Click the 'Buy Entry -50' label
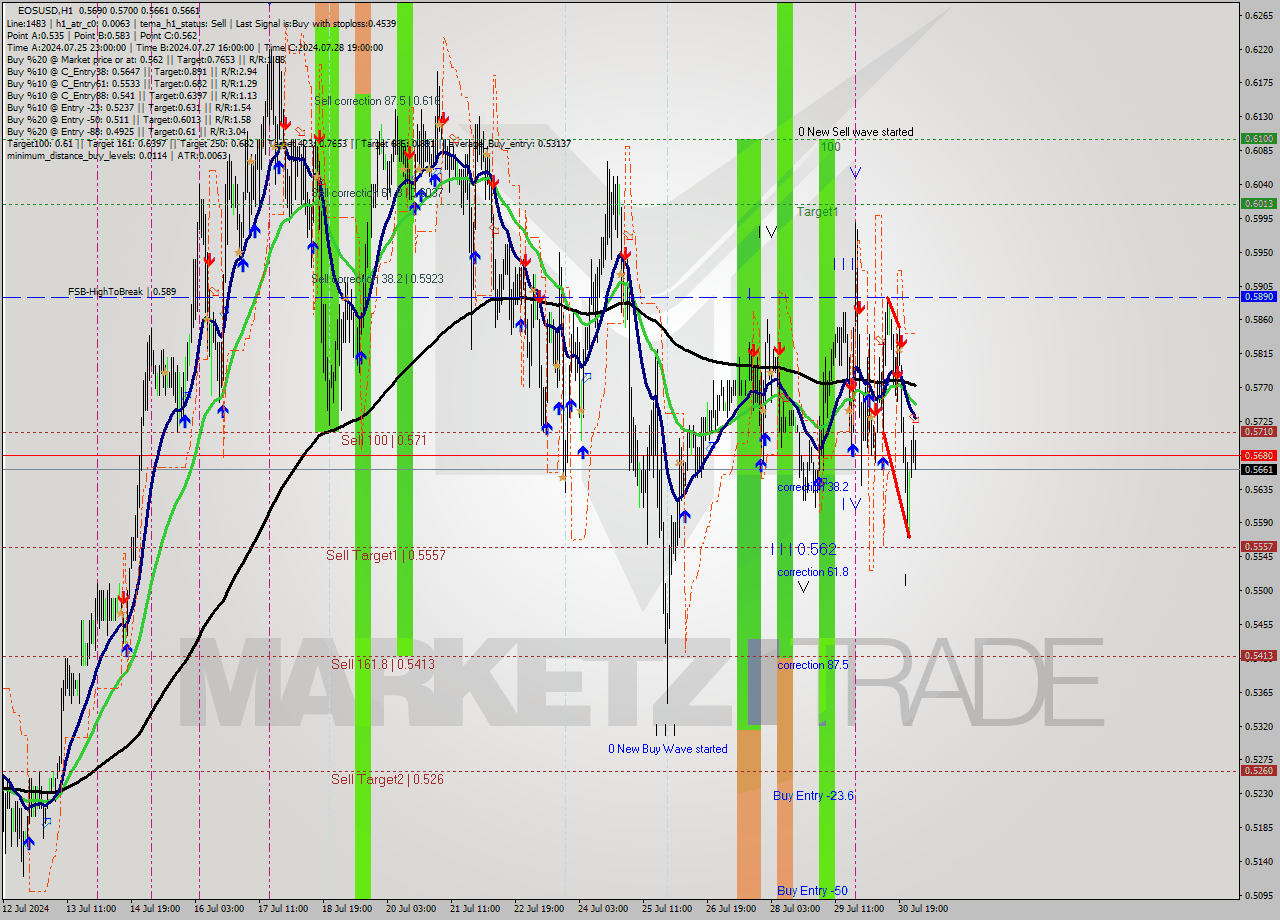The image size is (1280, 920). [x=812, y=891]
